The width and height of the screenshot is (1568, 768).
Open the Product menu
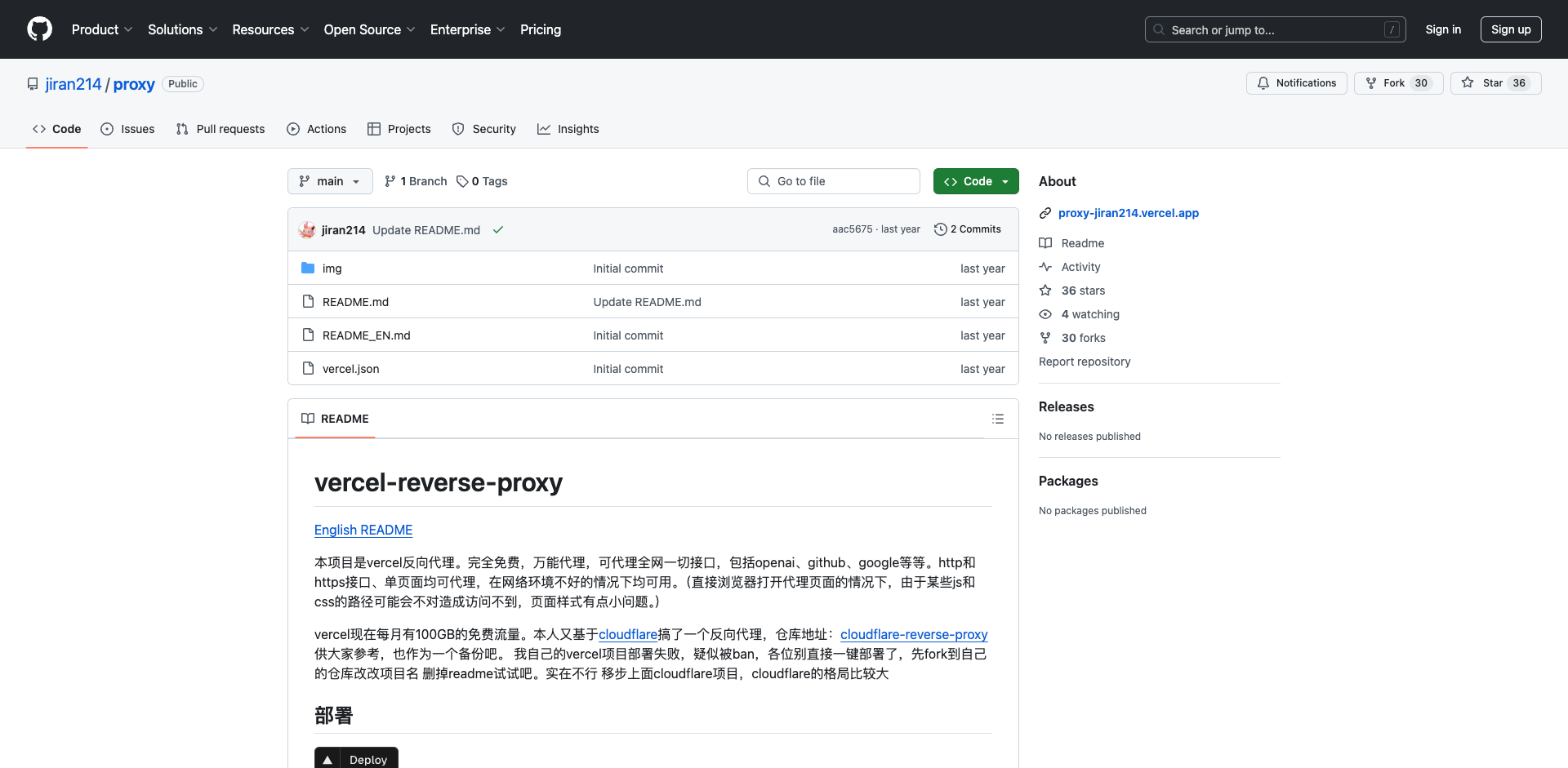point(102,29)
